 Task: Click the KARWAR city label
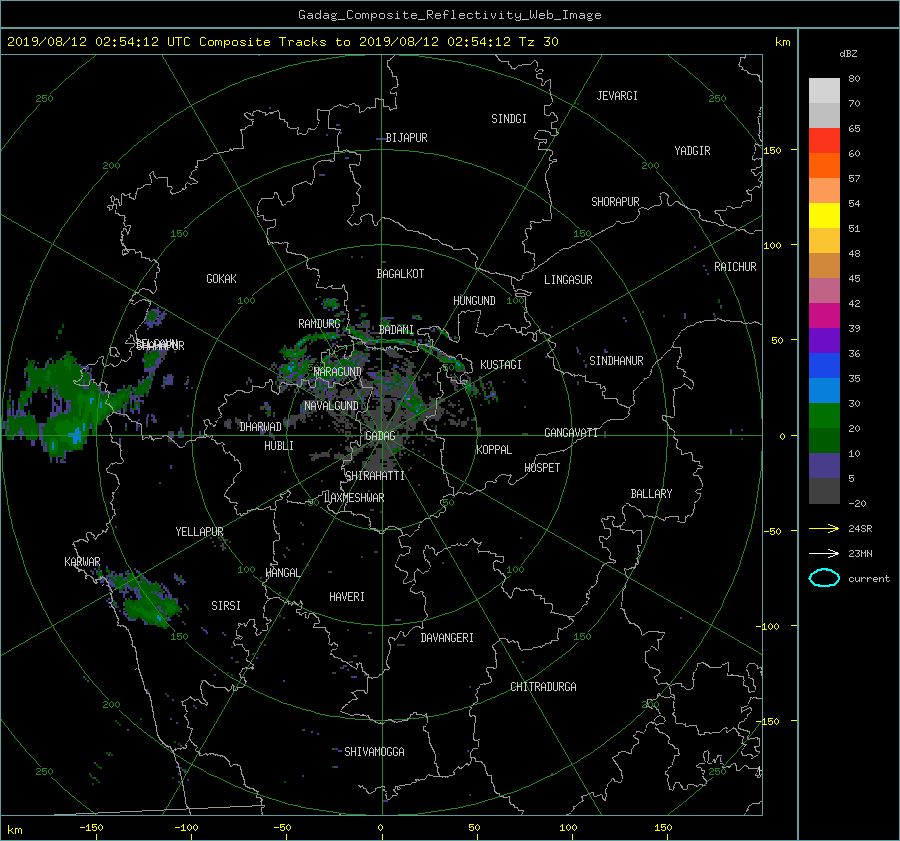point(82,562)
